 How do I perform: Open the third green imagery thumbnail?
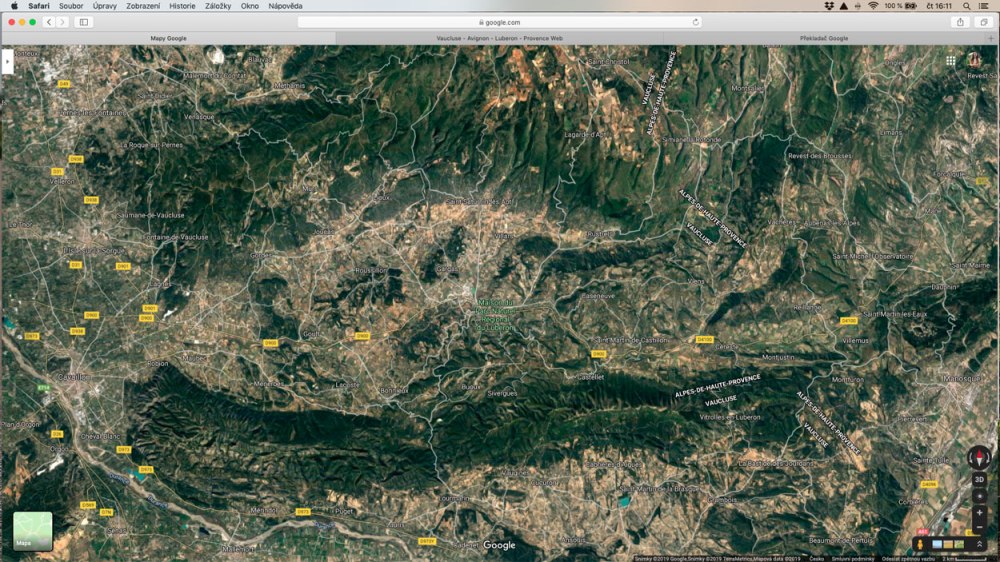tap(959, 544)
